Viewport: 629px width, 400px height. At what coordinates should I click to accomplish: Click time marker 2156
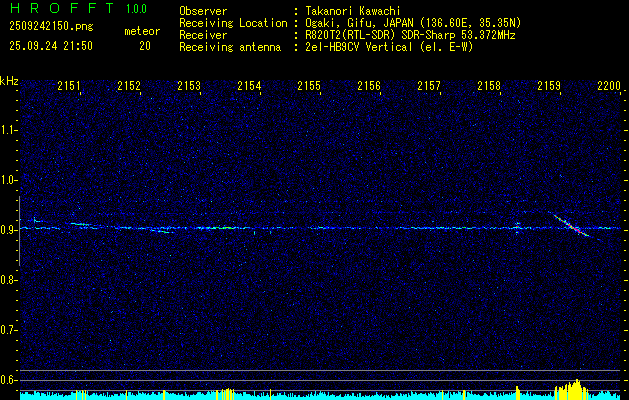(x=369, y=85)
